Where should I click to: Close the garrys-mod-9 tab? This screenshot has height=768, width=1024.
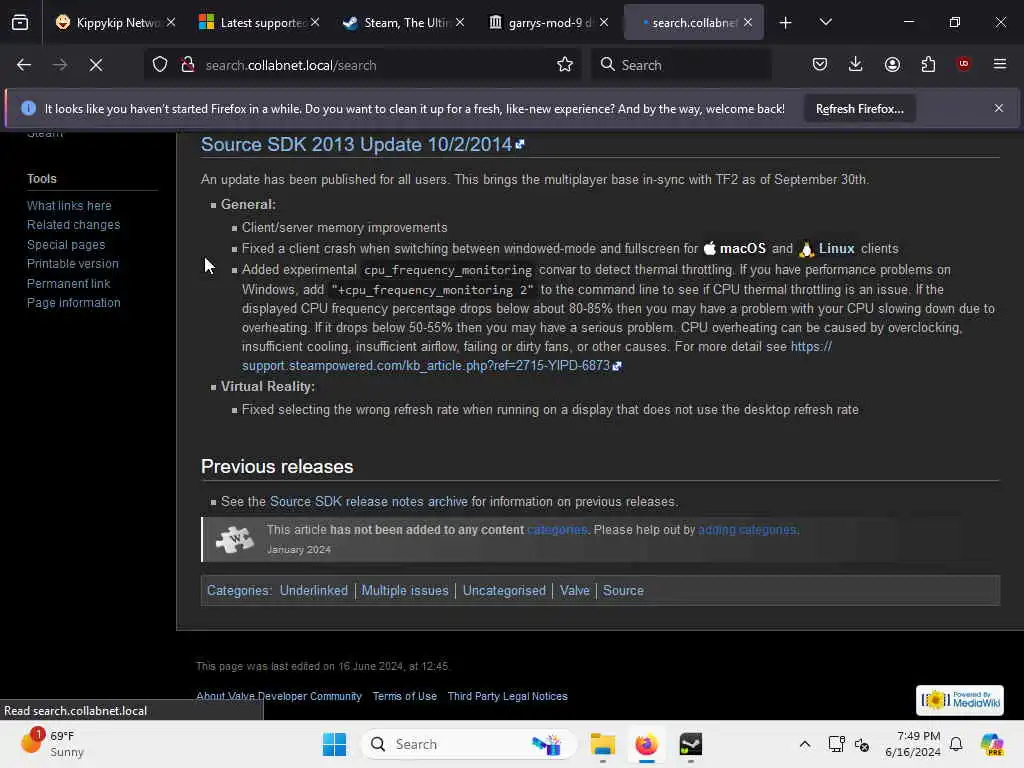coord(604,22)
